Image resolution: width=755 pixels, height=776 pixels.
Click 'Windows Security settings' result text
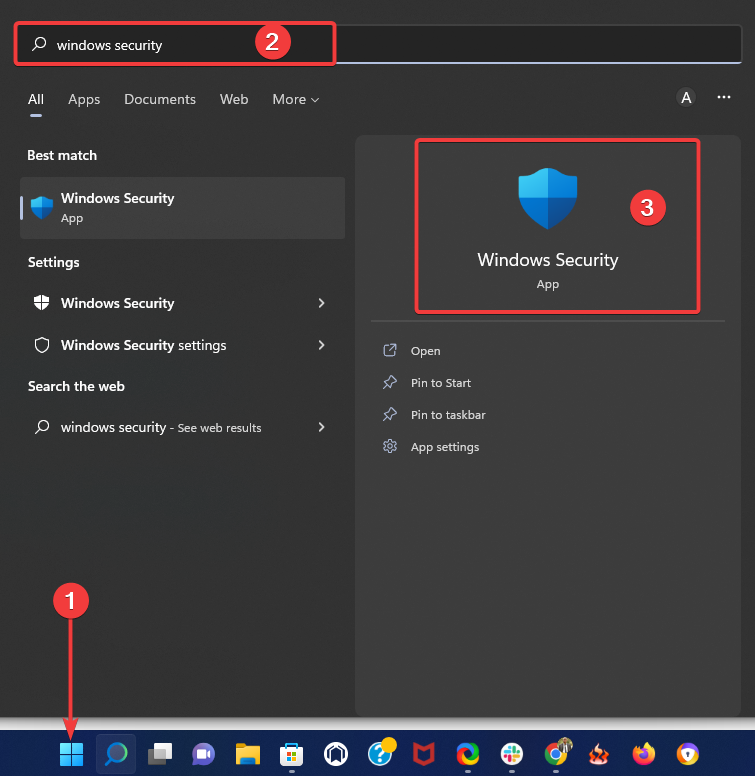pyautogui.click(x=143, y=345)
